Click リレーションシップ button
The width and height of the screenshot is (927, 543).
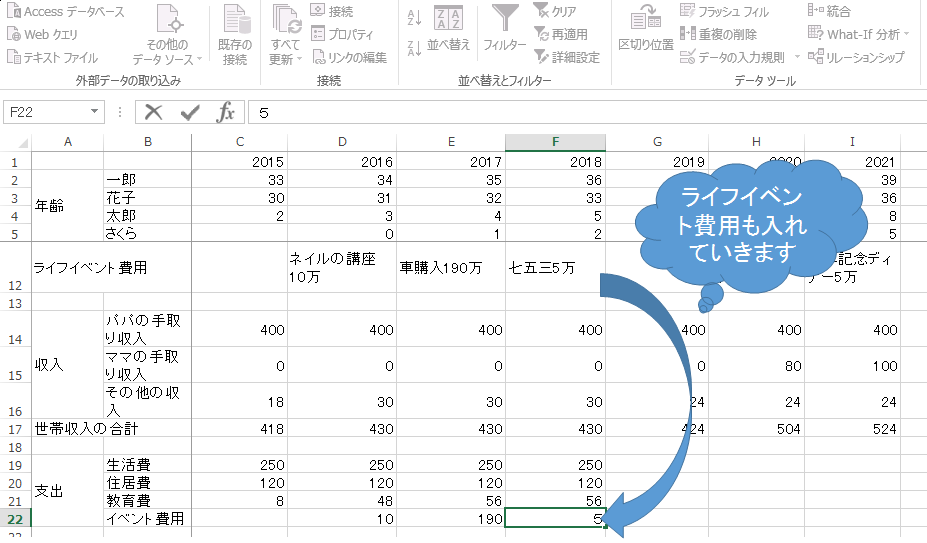pyautogui.click(x=856, y=57)
